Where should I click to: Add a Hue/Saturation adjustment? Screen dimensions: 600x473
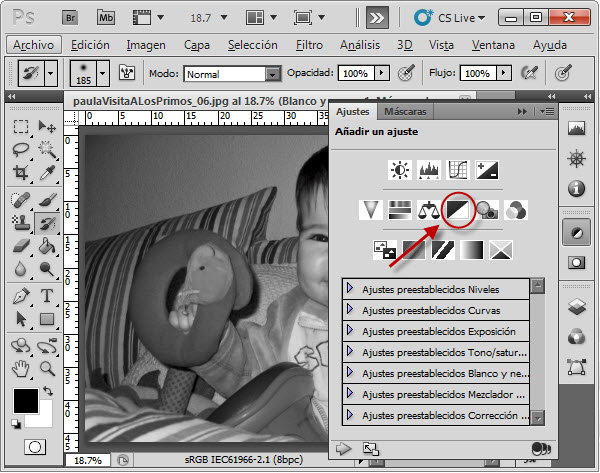point(400,210)
